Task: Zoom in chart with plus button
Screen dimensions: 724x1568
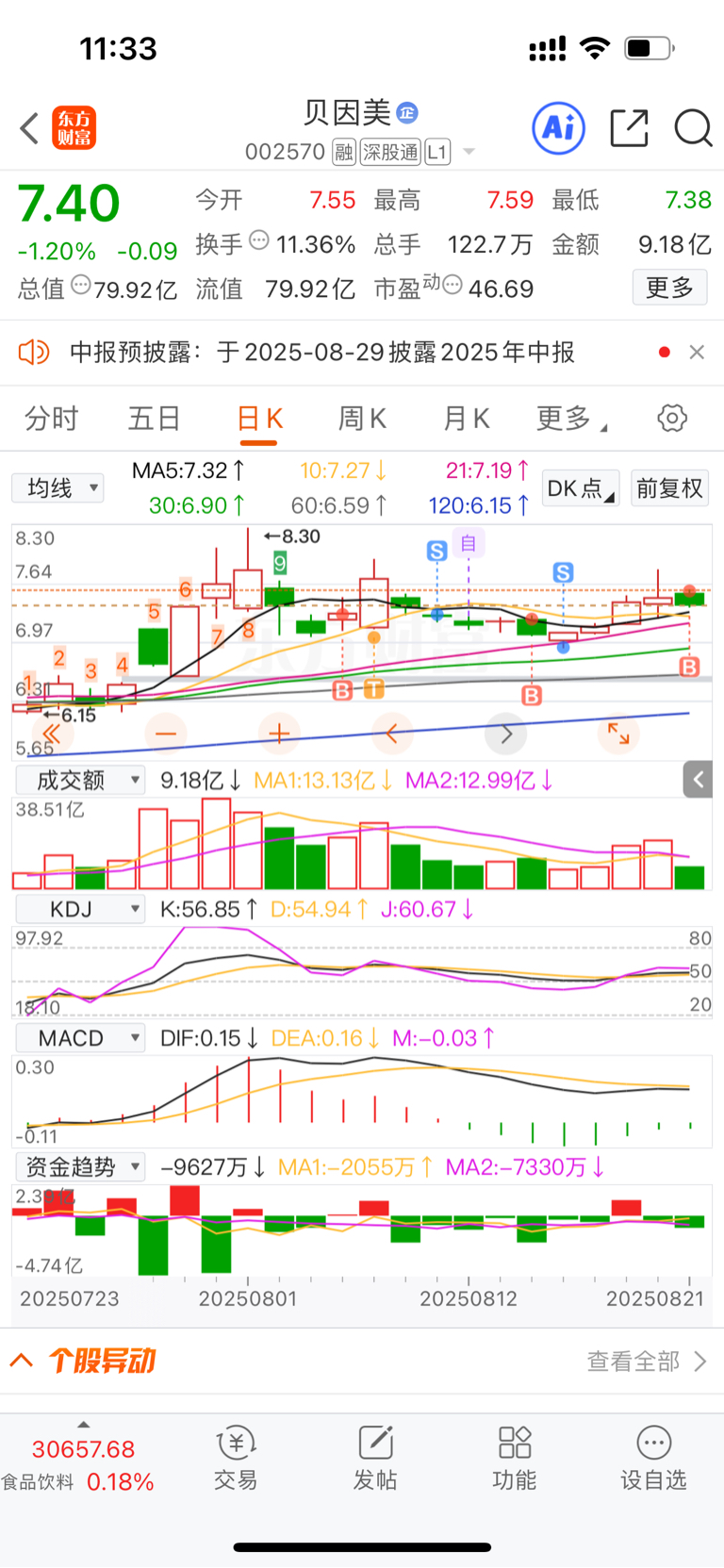Action: (x=279, y=734)
